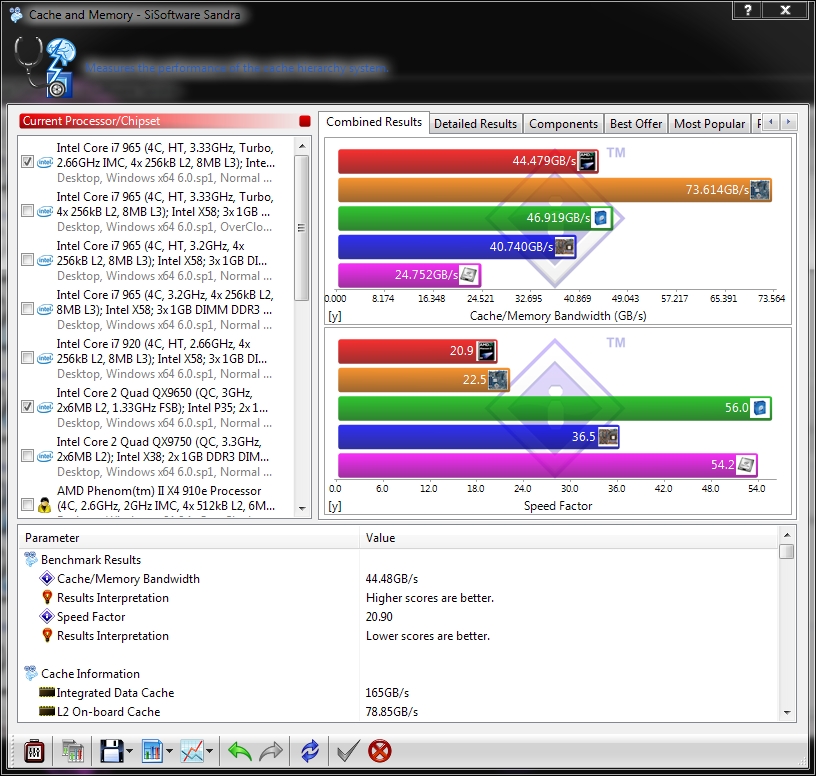Click the L2 On-board Cache chip icon

[47, 711]
